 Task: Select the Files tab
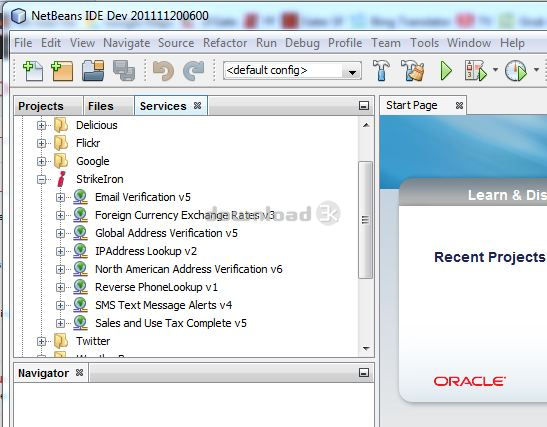click(x=101, y=106)
